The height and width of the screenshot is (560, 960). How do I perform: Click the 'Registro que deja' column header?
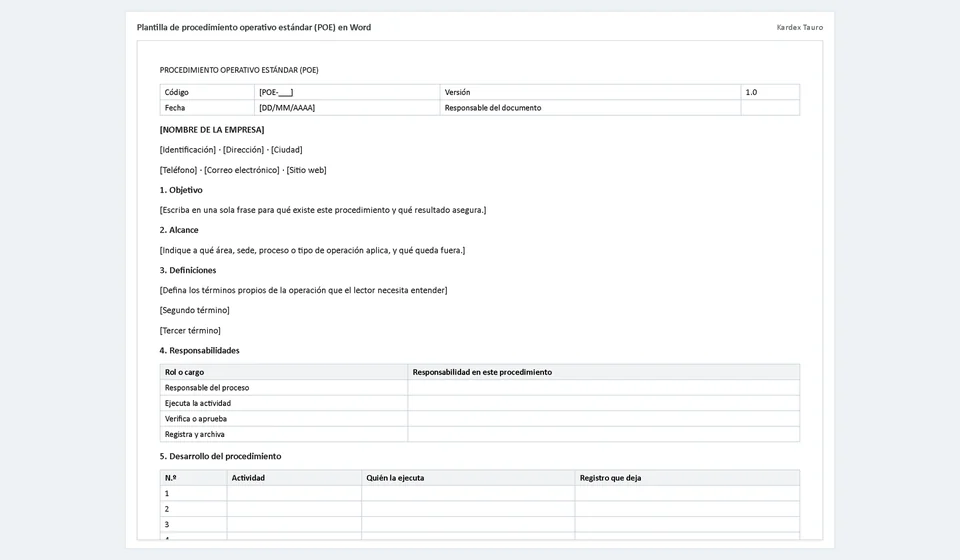pos(687,478)
